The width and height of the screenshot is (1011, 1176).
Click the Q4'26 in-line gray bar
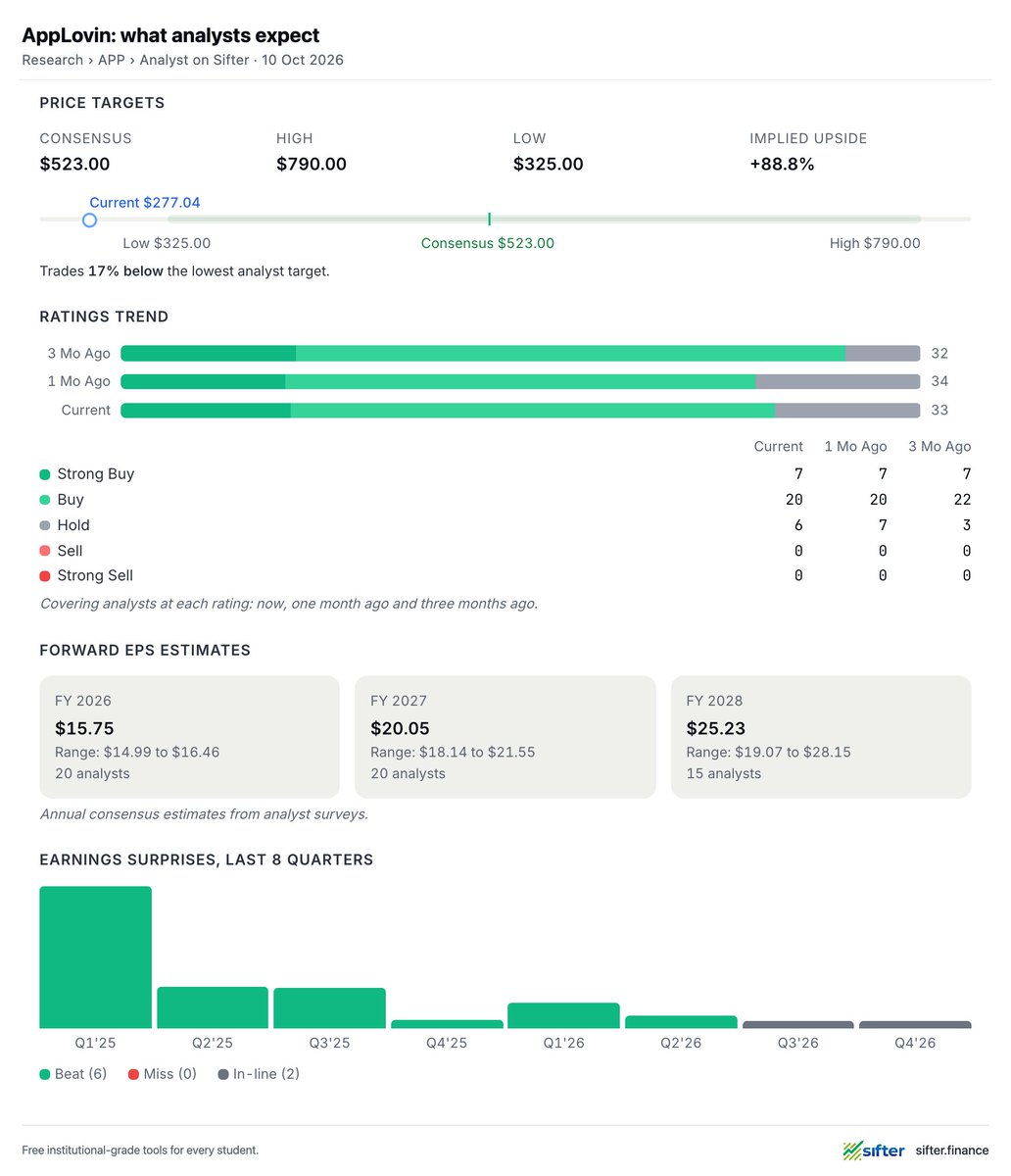pyautogui.click(x=915, y=1025)
